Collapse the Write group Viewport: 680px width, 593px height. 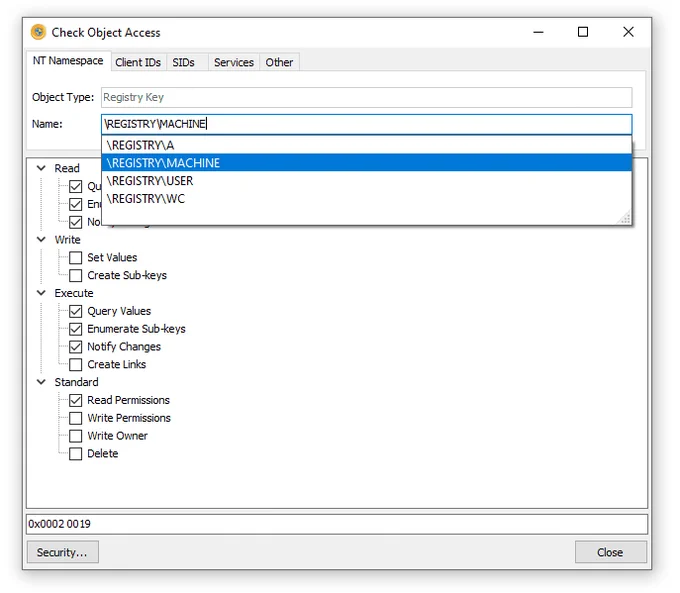pyautogui.click(x=41, y=239)
